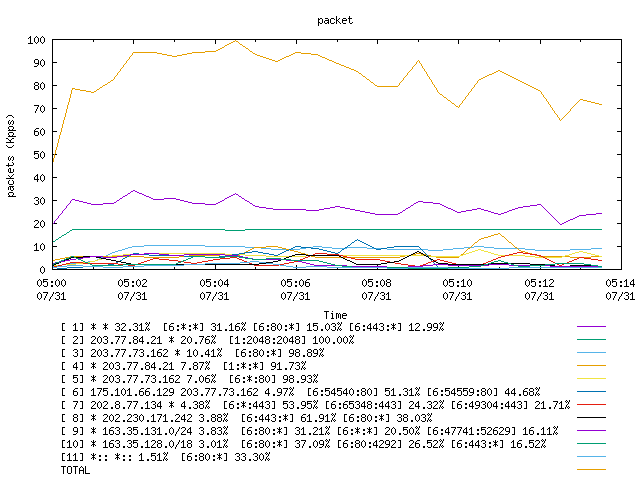Click the 05:14 07/31 time axis label
Viewport: 640px width, 480px height.
pos(620,289)
